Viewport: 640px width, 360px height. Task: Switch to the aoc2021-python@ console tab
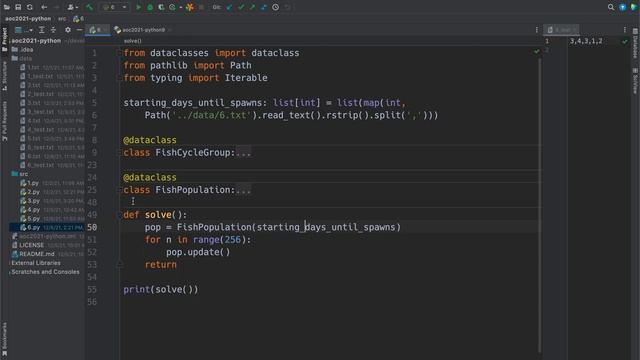pyautogui.click(x=142, y=30)
